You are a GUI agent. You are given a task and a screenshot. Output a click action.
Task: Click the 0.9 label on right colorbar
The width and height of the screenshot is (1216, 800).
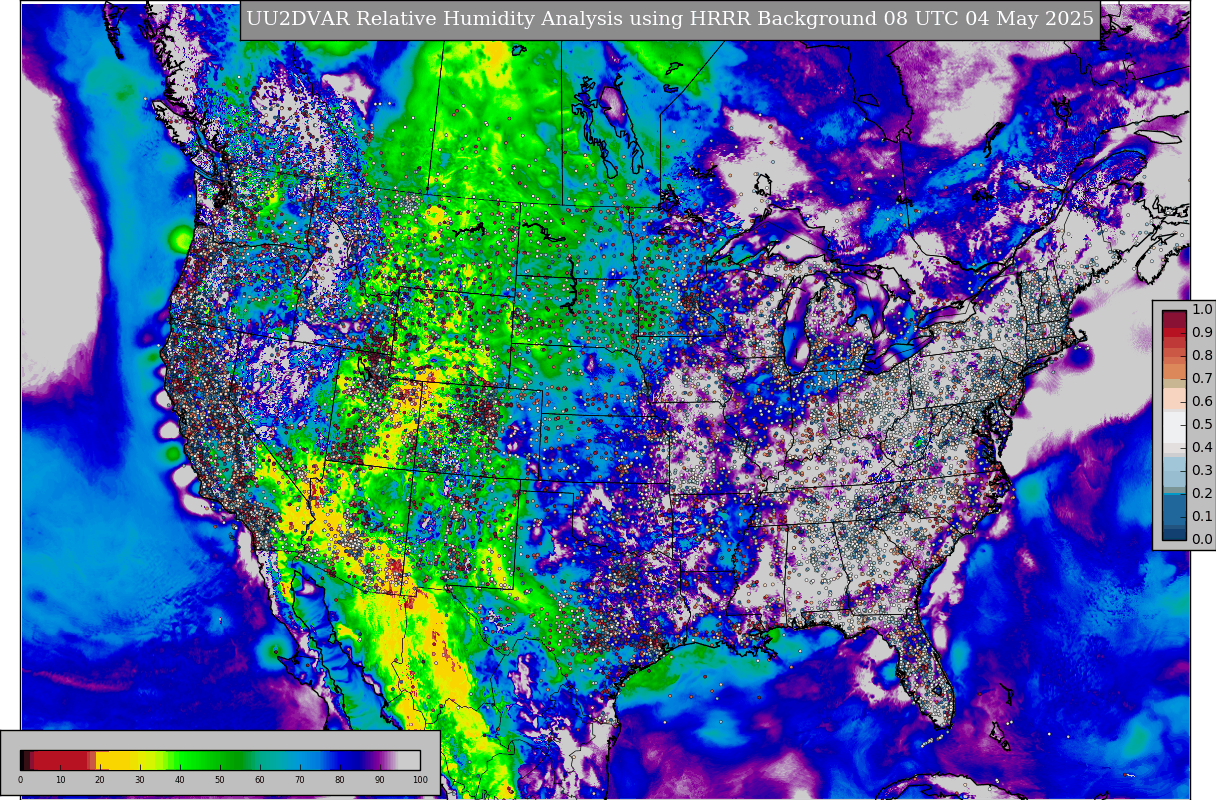pos(1202,332)
